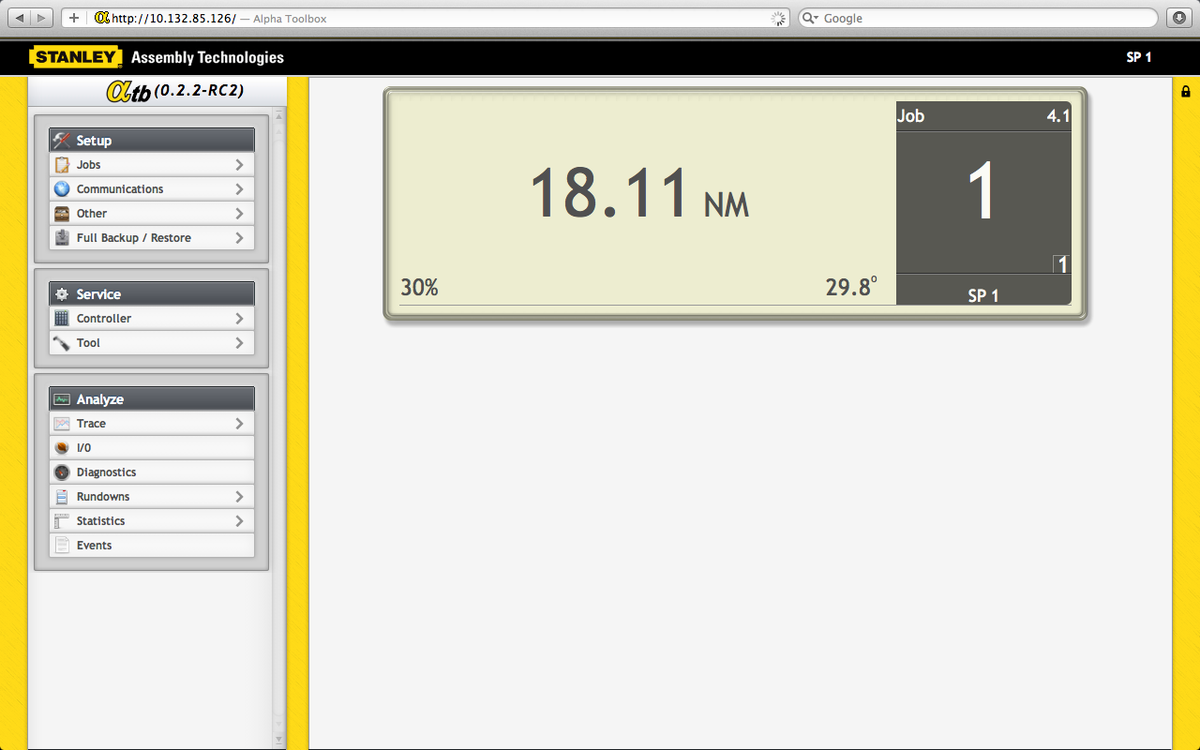The width and height of the screenshot is (1200, 750).
Task: Expand the Statistics chevron arrow
Action: click(239, 521)
